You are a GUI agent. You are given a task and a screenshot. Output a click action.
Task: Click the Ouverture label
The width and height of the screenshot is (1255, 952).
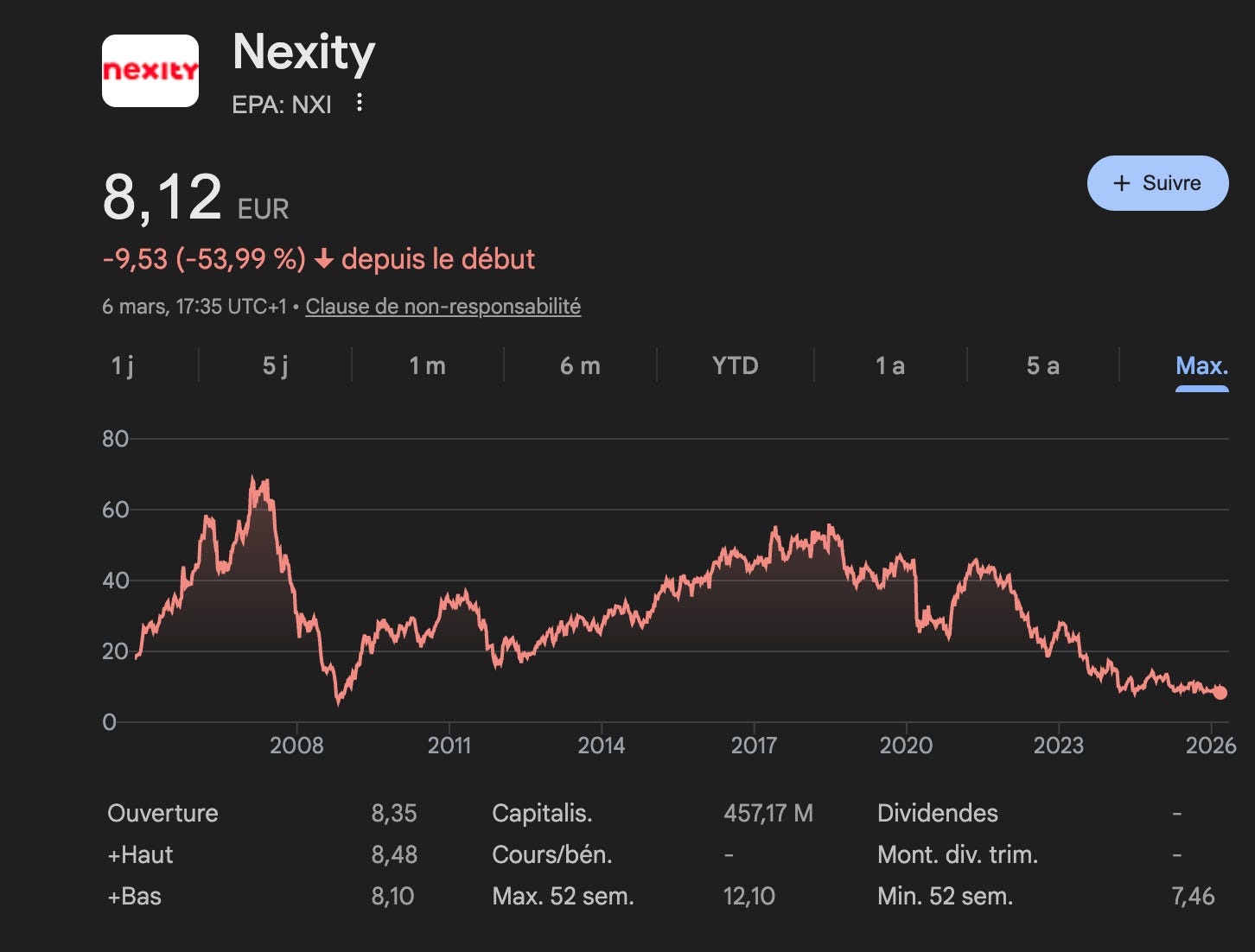pyautogui.click(x=162, y=813)
